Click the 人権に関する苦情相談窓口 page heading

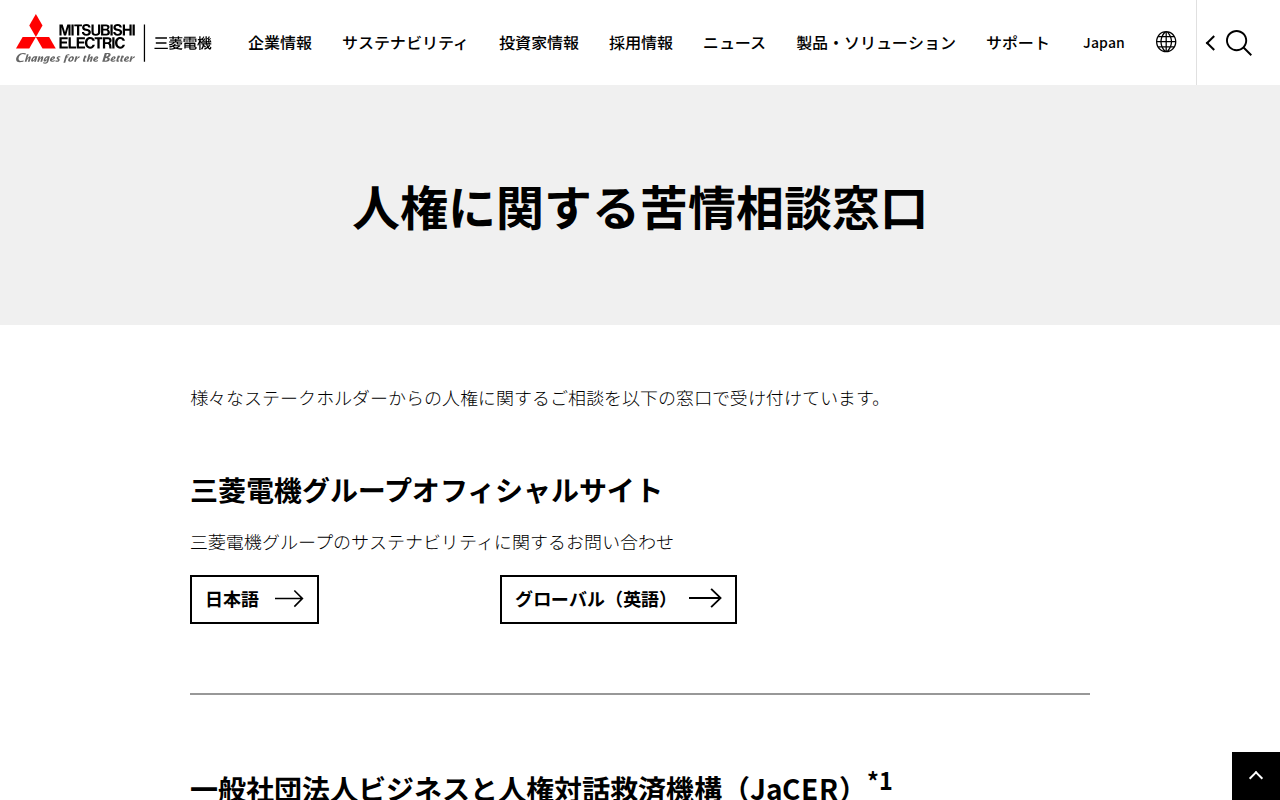640,208
